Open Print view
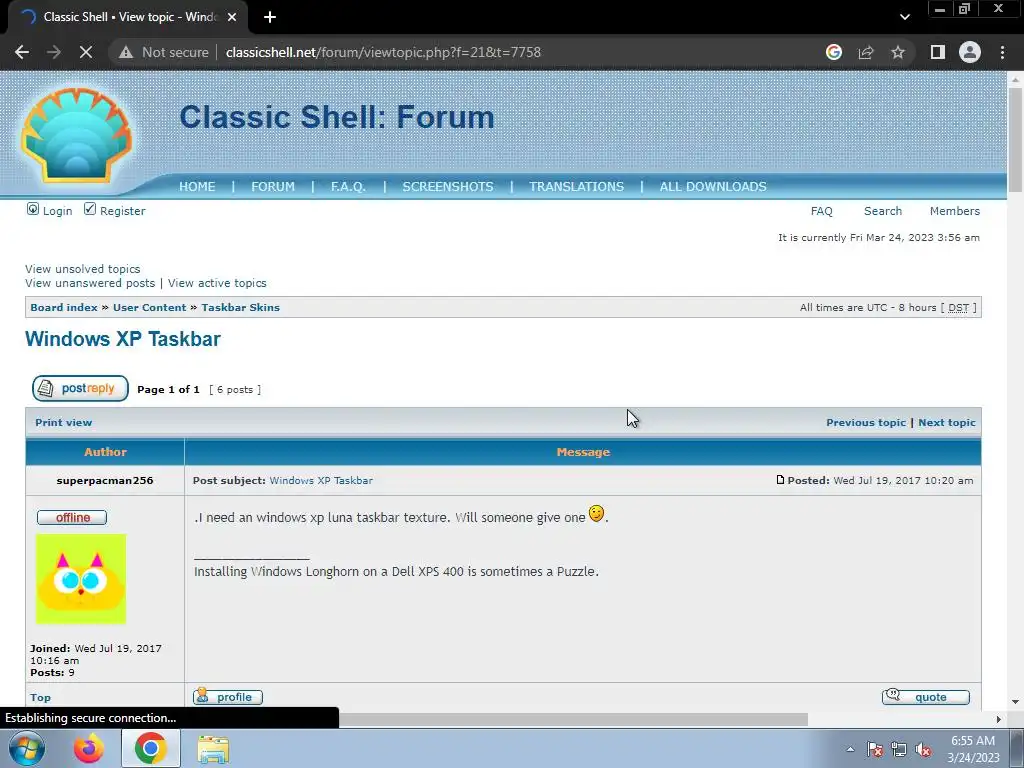 pyautogui.click(x=63, y=423)
